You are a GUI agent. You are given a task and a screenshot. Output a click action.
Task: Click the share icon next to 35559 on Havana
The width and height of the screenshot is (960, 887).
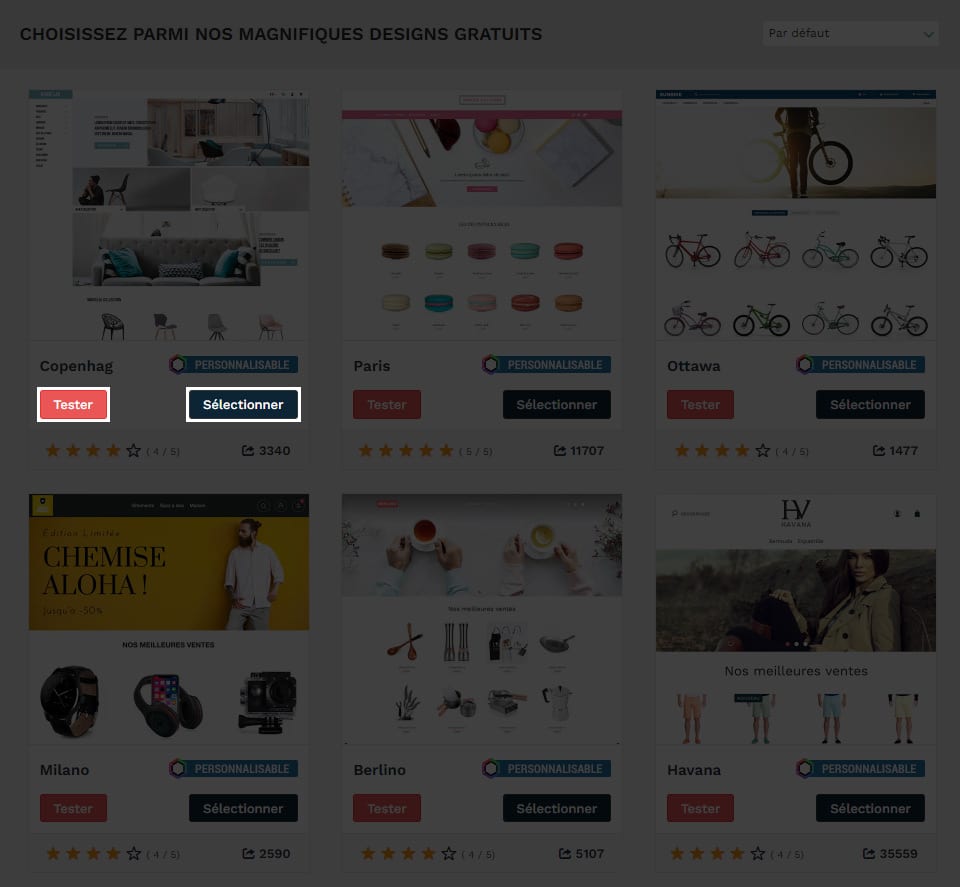pyautogui.click(x=869, y=853)
